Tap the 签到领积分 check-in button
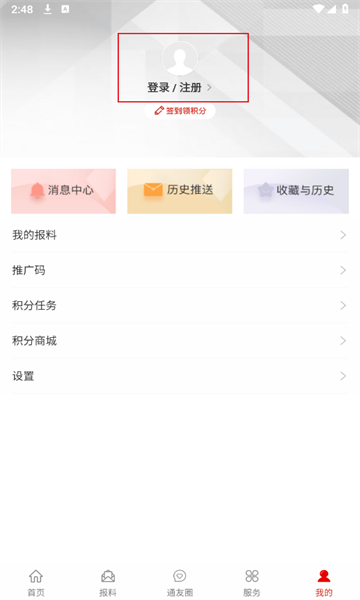The width and height of the screenshot is (360, 600). coord(180,111)
